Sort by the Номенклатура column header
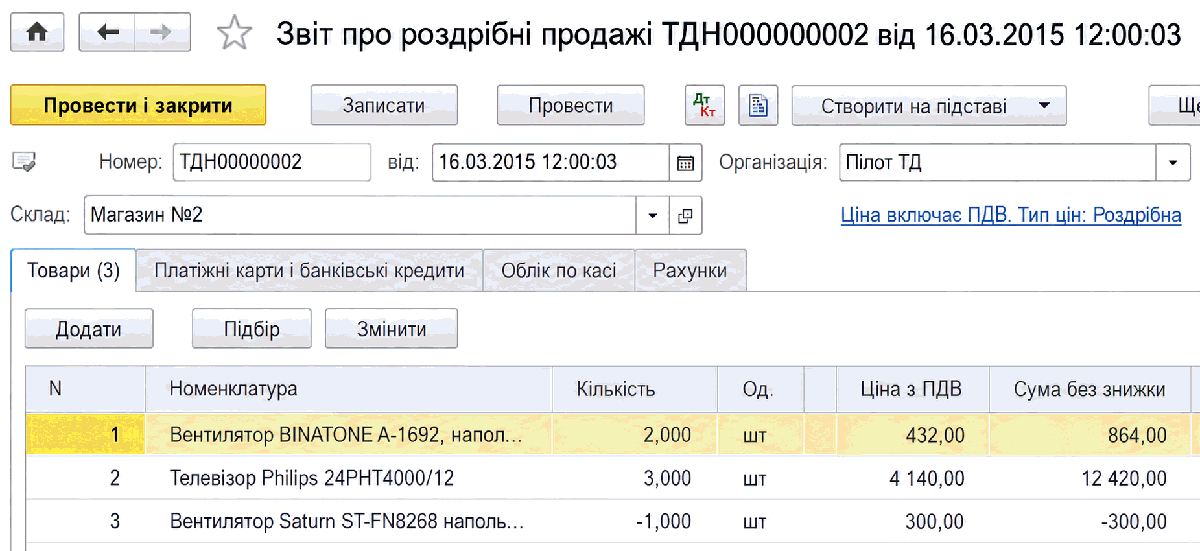Image resolution: width=1200 pixels, height=551 pixels. point(349,389)
